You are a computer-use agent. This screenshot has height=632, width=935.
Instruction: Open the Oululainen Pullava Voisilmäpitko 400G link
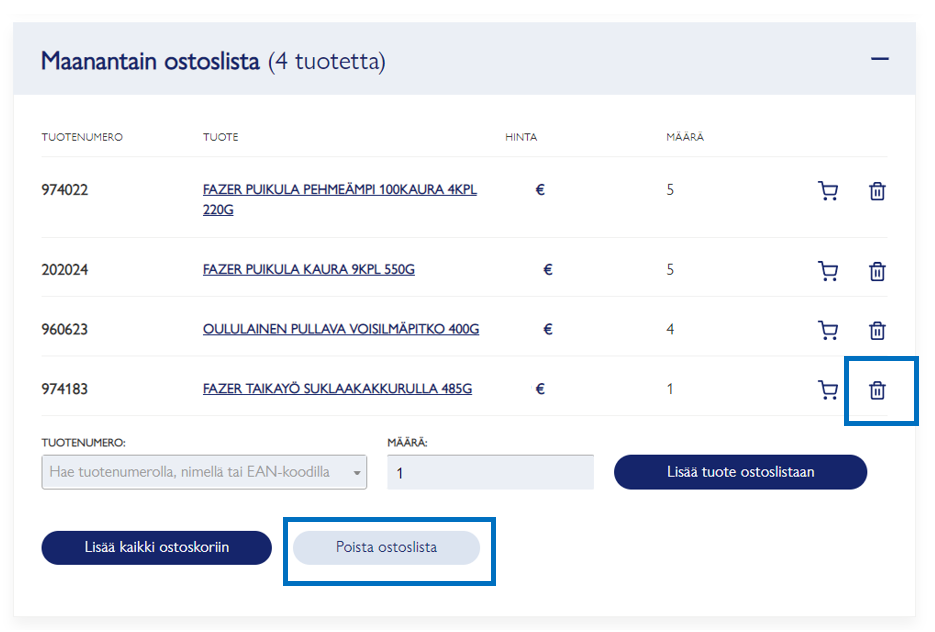340,329
